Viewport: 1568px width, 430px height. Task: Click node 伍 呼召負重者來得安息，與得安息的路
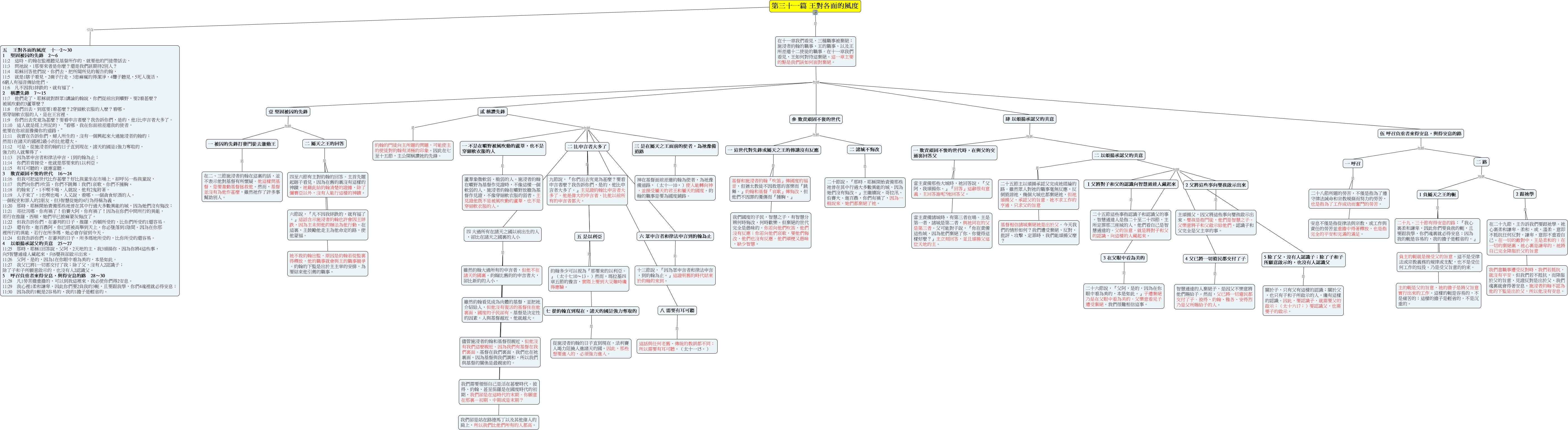pos(1421,133)
